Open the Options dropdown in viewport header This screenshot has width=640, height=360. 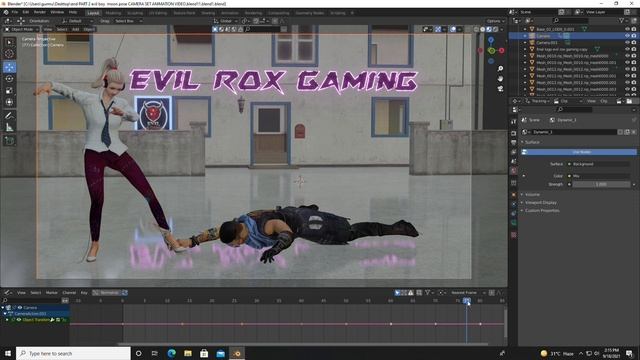pos(496,21)
